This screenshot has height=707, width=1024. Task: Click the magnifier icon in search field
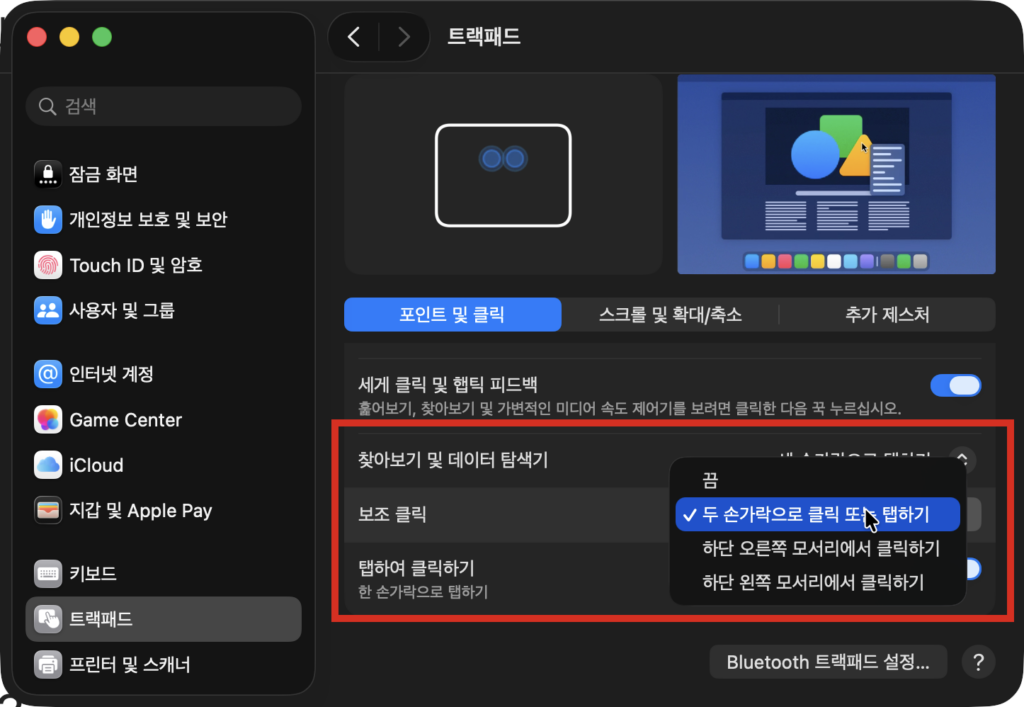47,106
